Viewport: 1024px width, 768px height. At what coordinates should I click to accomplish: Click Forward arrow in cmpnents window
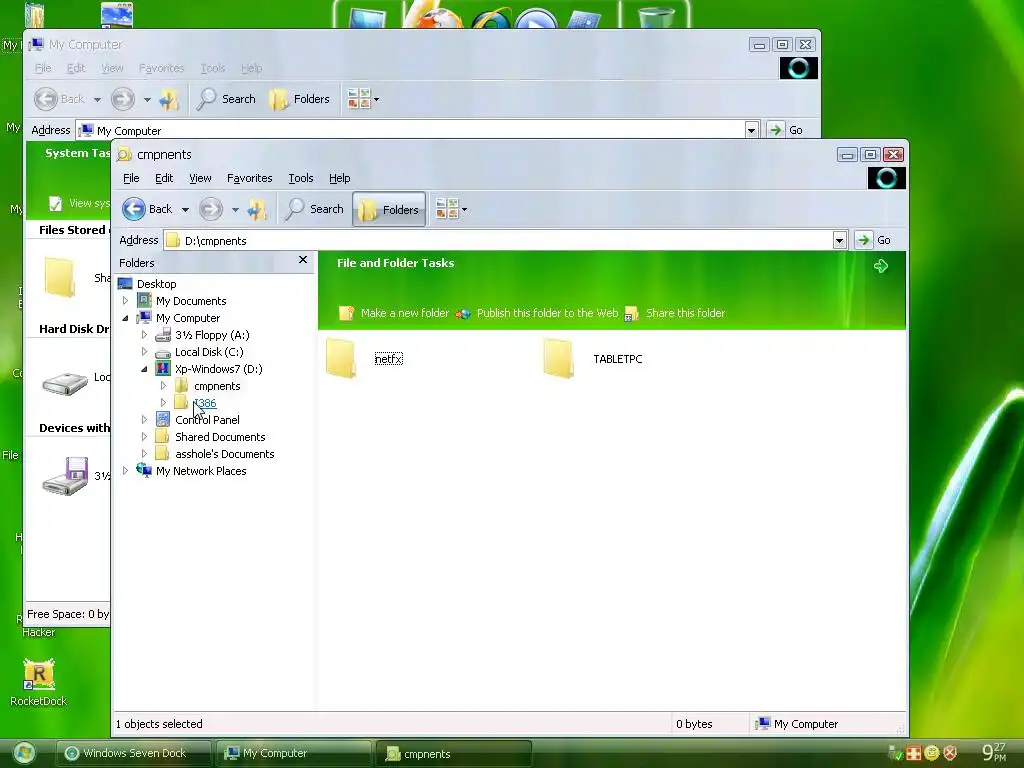pyautogui.click(x=210, y=209)
